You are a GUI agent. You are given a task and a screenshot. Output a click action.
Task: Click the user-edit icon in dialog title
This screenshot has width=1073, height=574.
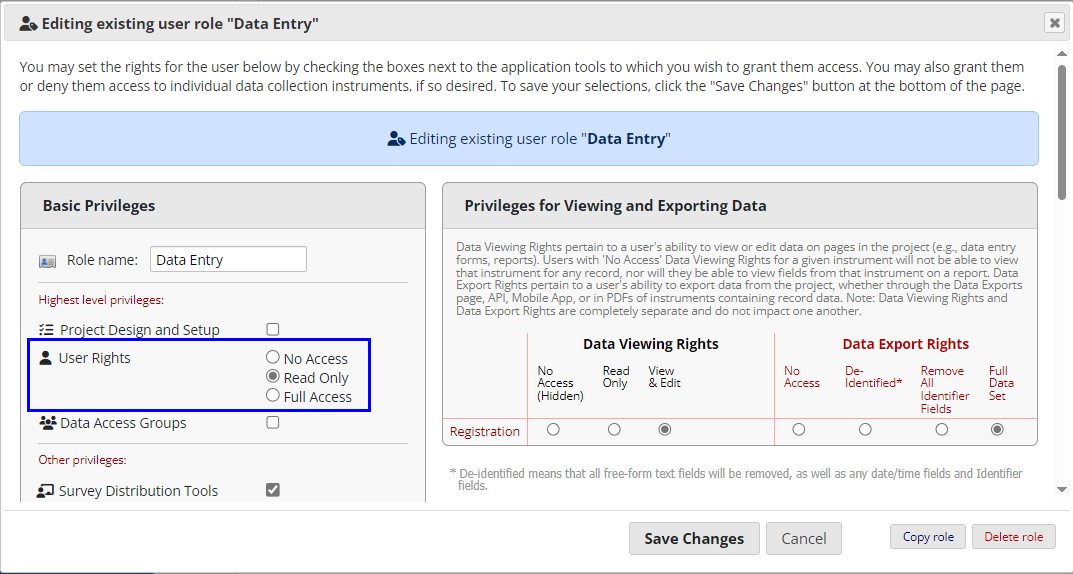coord(28,23)
